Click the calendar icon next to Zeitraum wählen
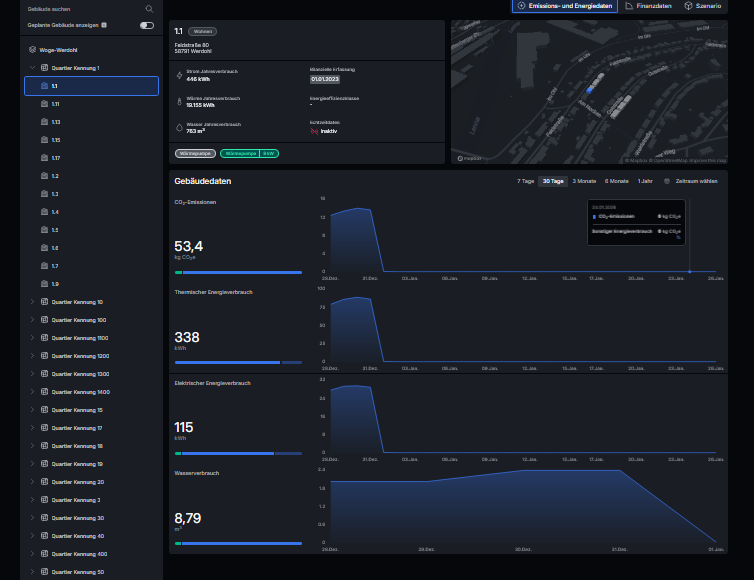 (x=667, y=181)
